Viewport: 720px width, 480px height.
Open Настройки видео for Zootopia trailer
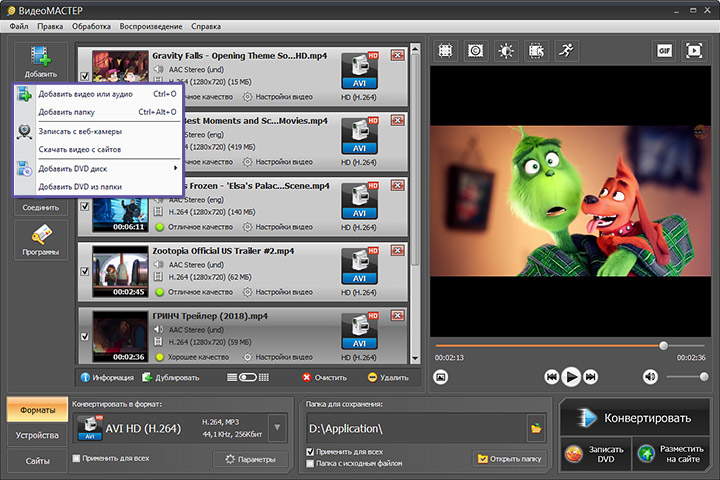click(278, 292)
